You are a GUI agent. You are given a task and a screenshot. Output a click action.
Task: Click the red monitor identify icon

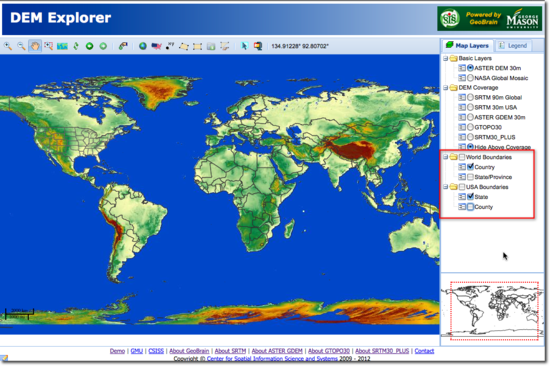258,46
